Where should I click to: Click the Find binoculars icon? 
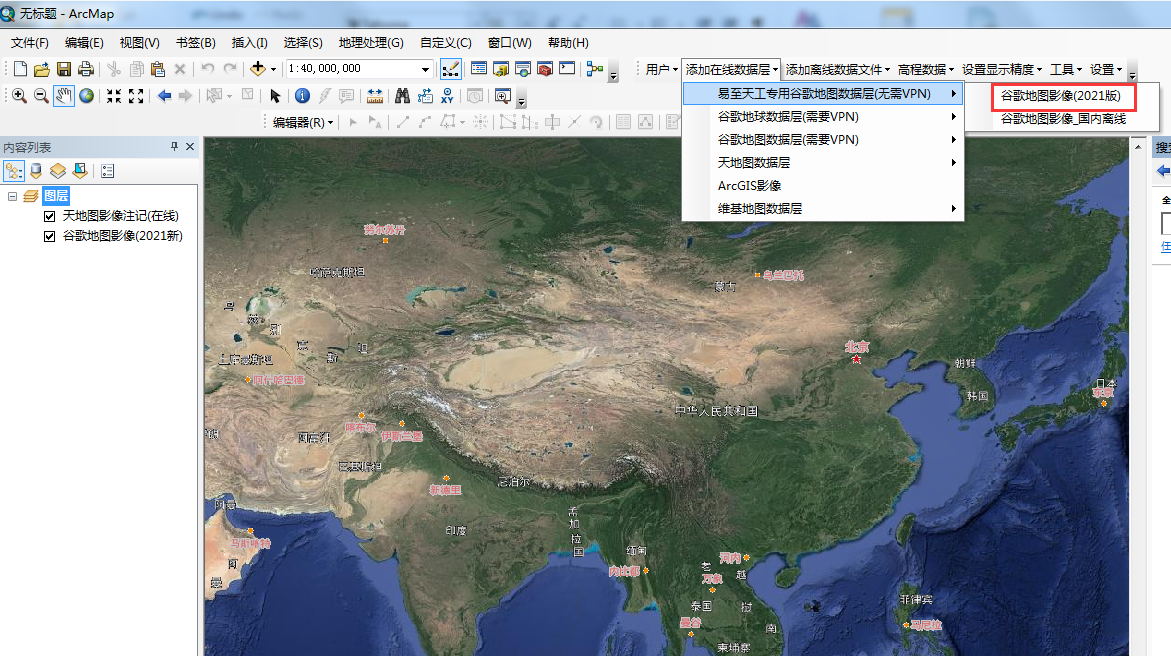point(402,96)
